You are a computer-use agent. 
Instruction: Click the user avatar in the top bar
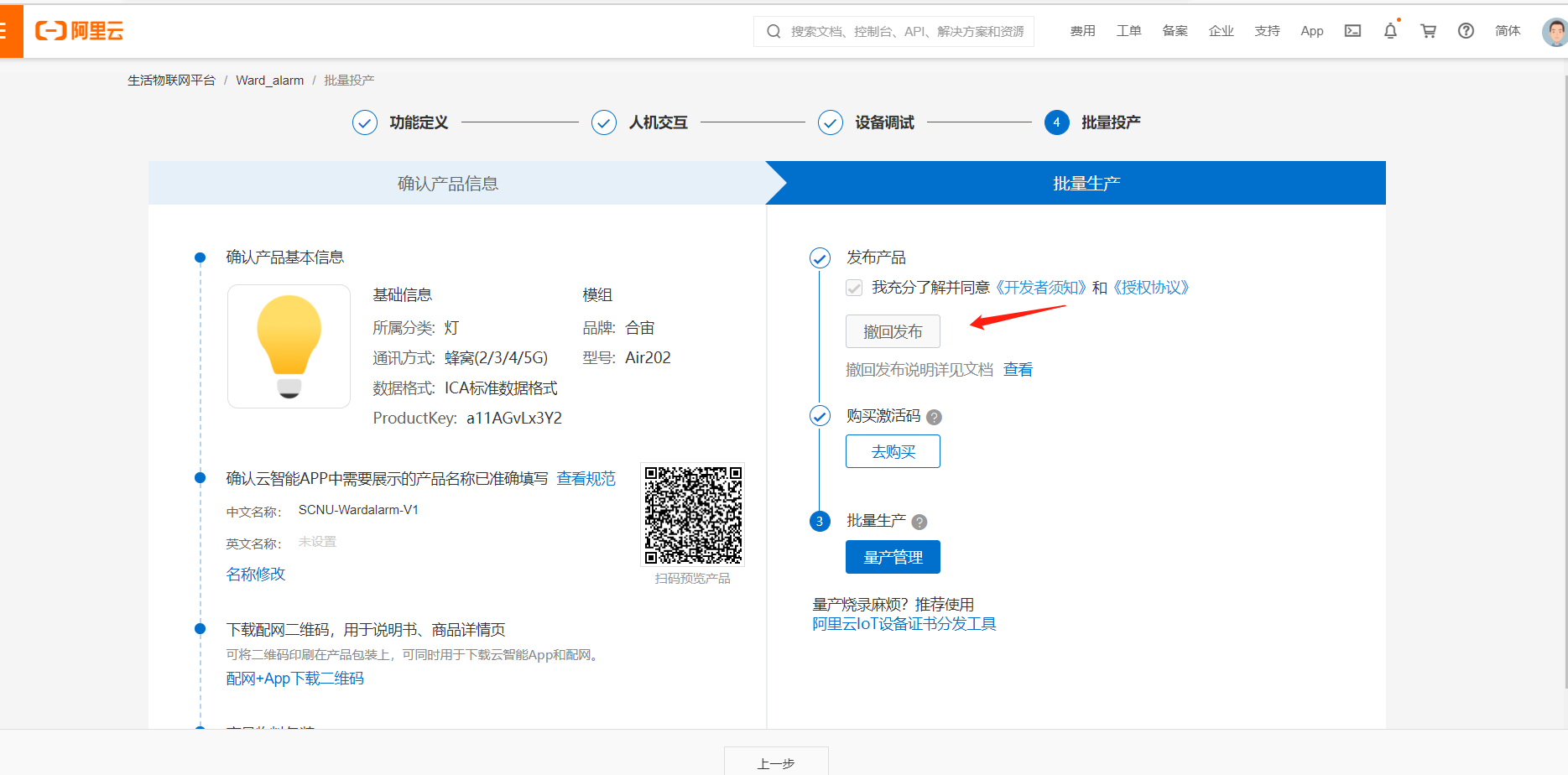1553,31
